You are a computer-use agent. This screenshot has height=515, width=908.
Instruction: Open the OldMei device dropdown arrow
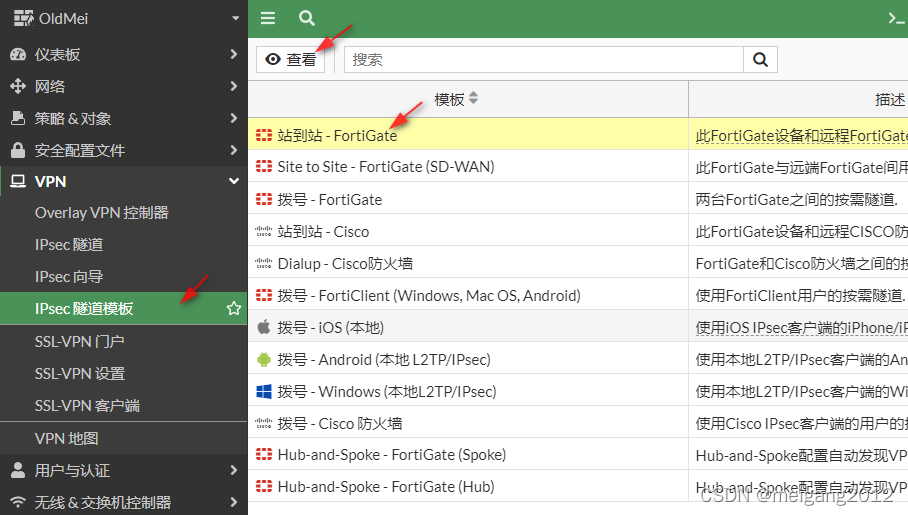click(235, 18)
